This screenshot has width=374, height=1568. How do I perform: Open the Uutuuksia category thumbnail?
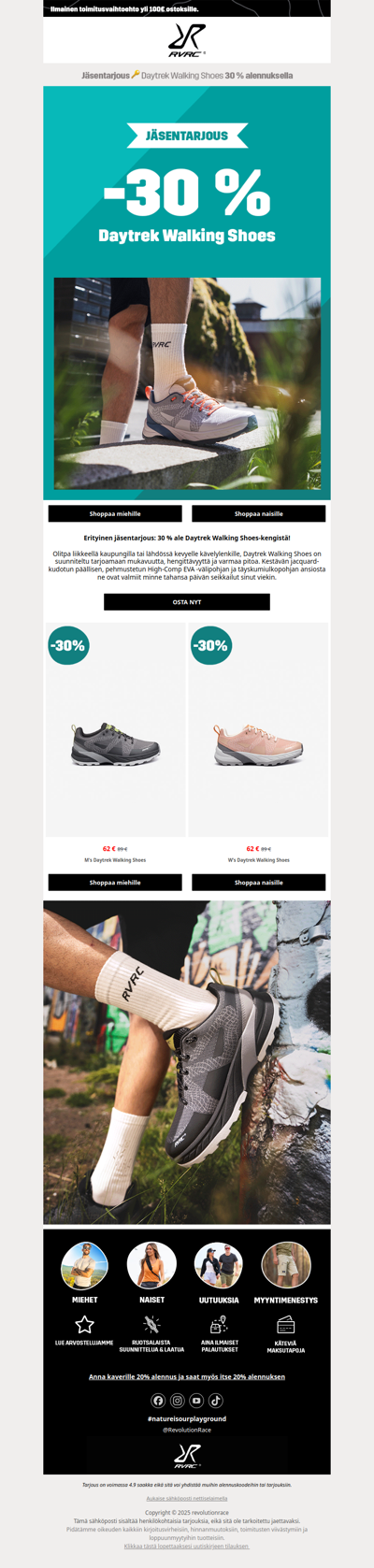click(x=219, y=1266)
